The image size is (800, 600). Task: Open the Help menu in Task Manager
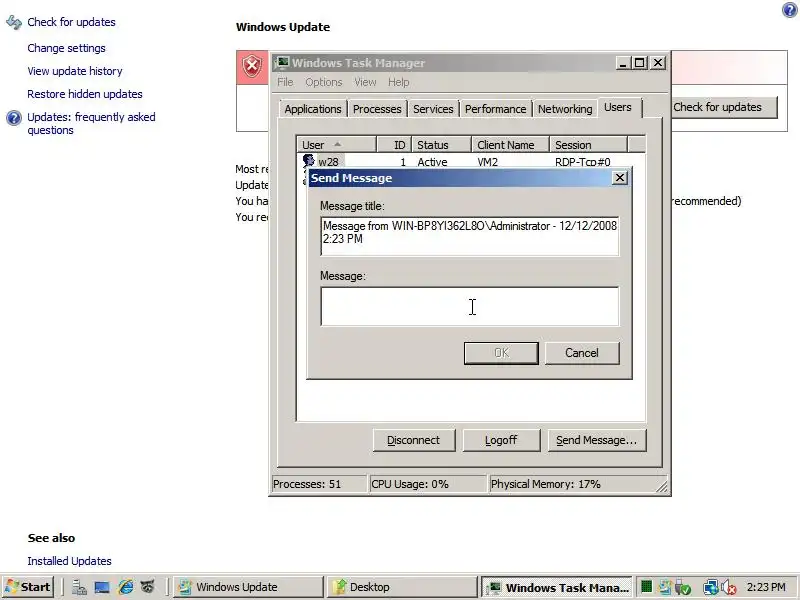[x=398, y=82]
